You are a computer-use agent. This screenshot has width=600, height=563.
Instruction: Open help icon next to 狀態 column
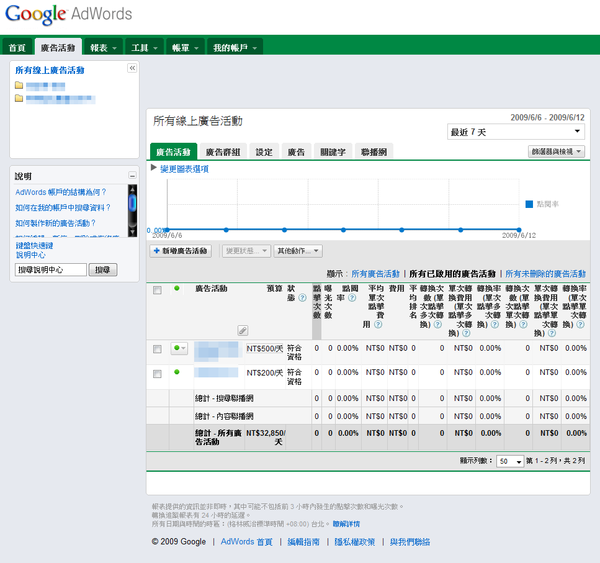pos(302,298)
